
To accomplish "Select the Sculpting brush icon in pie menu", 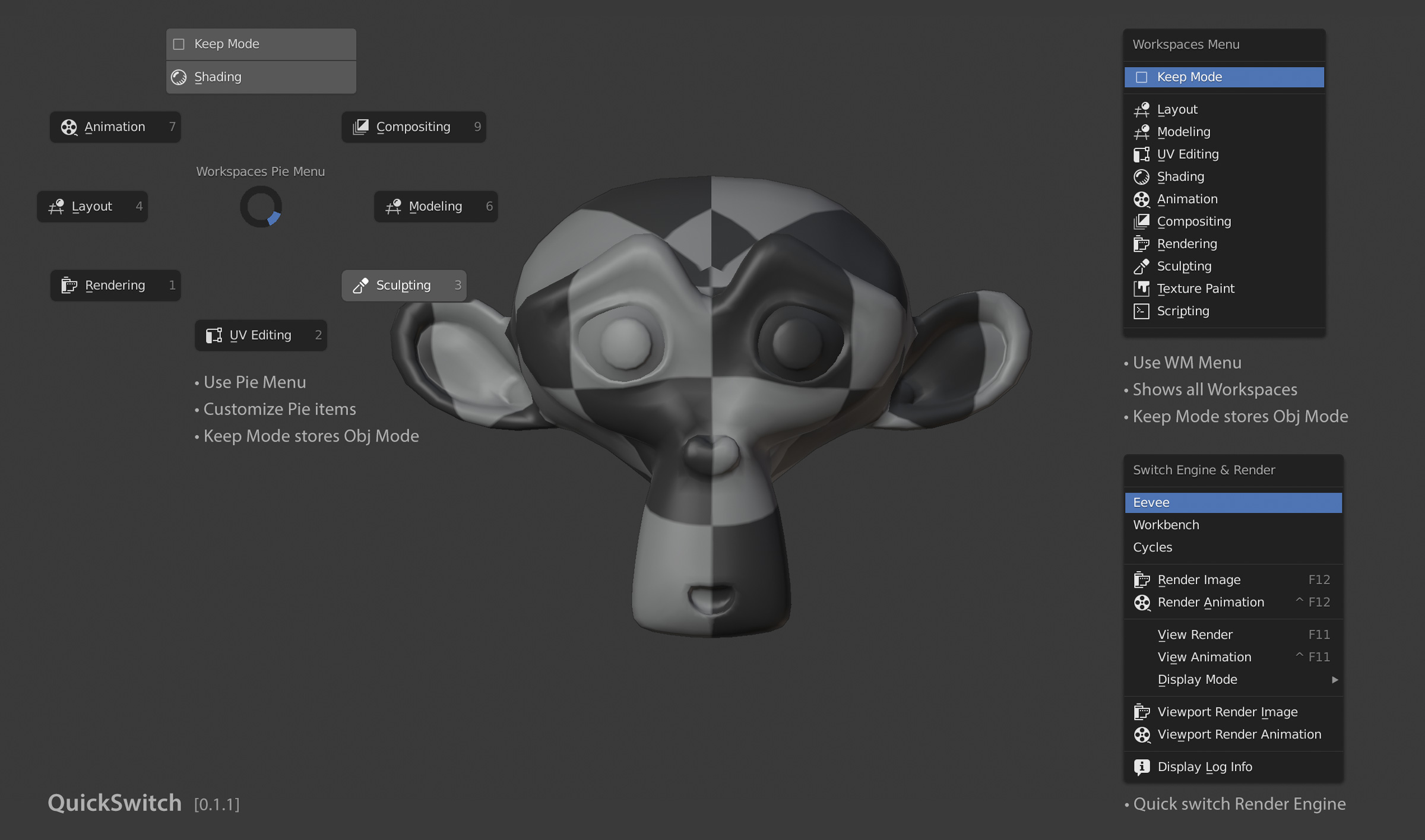I will tap(360, 286).
